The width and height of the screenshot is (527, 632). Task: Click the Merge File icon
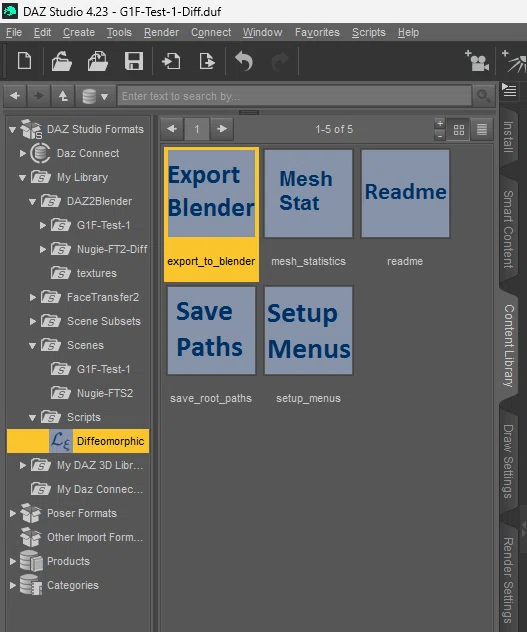coord(98,61)
